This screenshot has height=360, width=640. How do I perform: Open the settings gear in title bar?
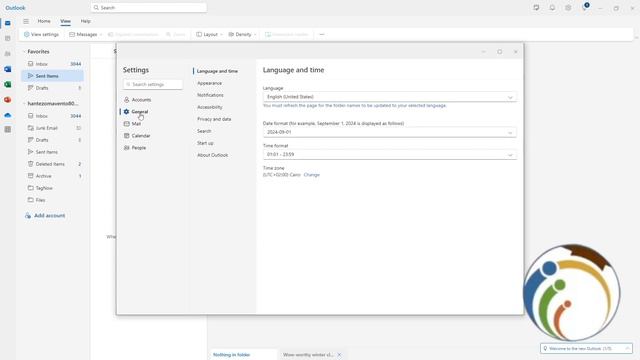tap(568, 8)
